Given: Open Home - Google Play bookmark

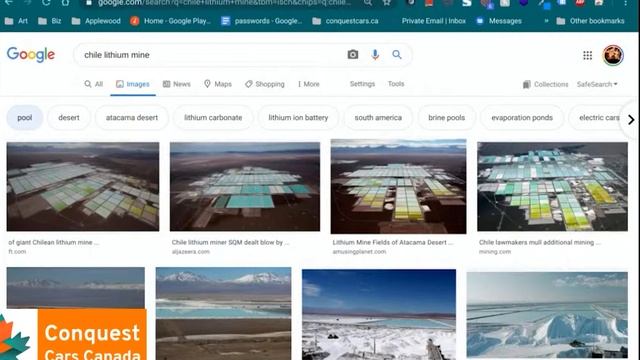Looking at the screenshot, I should click(x=170, y=21).
